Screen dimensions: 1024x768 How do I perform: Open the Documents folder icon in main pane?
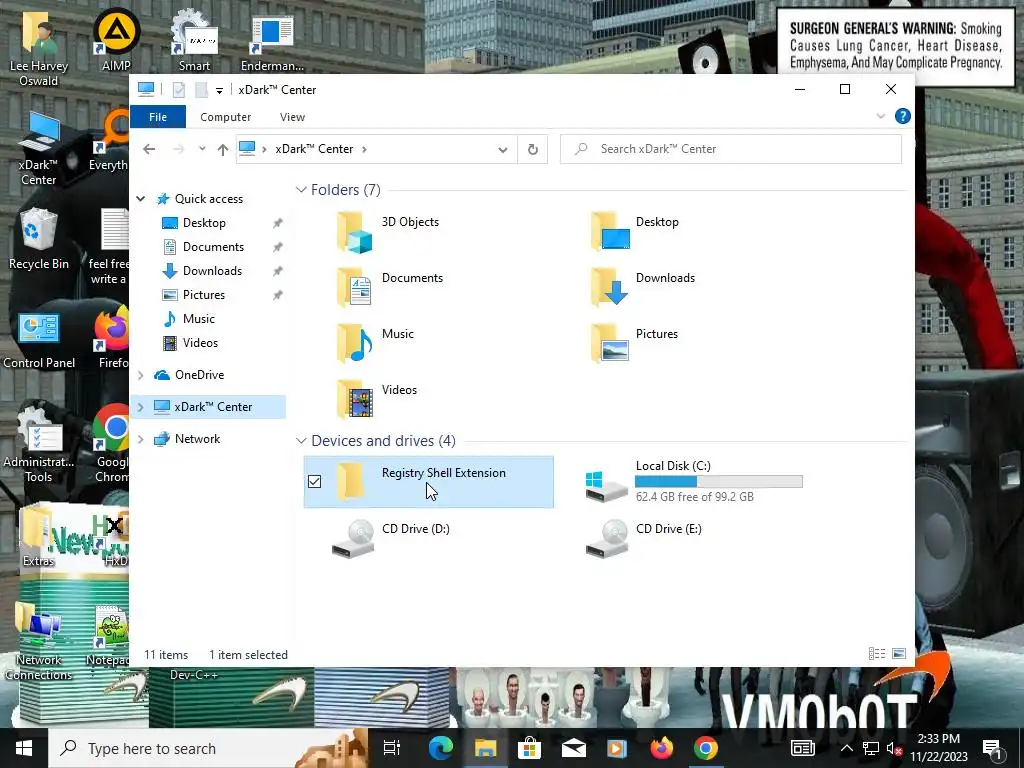point(354,287)
